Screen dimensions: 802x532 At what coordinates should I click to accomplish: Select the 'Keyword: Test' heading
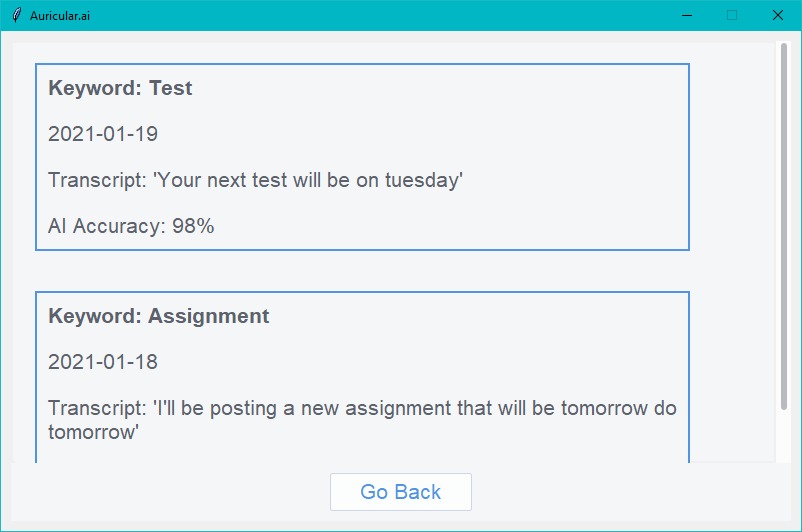point(120,88)
